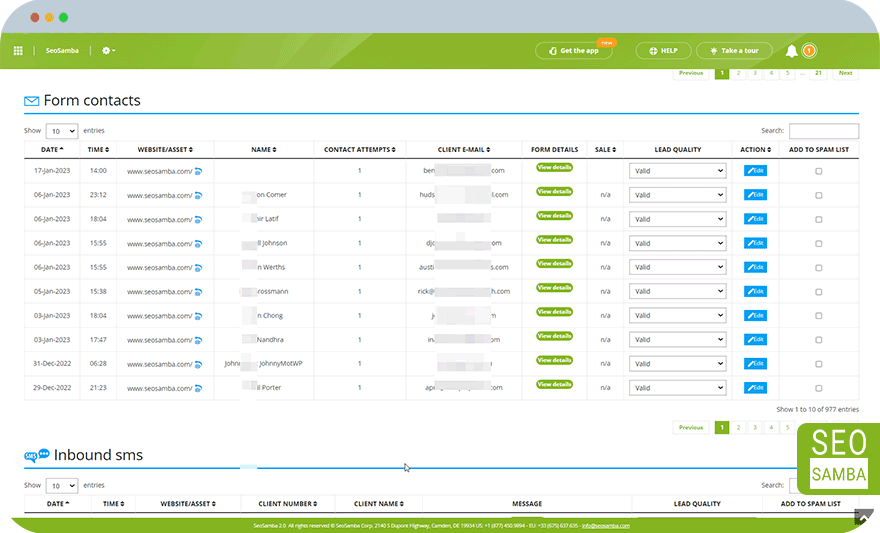Sort by CLIENT E-MAIL column
The image size is (880, 533).
coord(464,150)
